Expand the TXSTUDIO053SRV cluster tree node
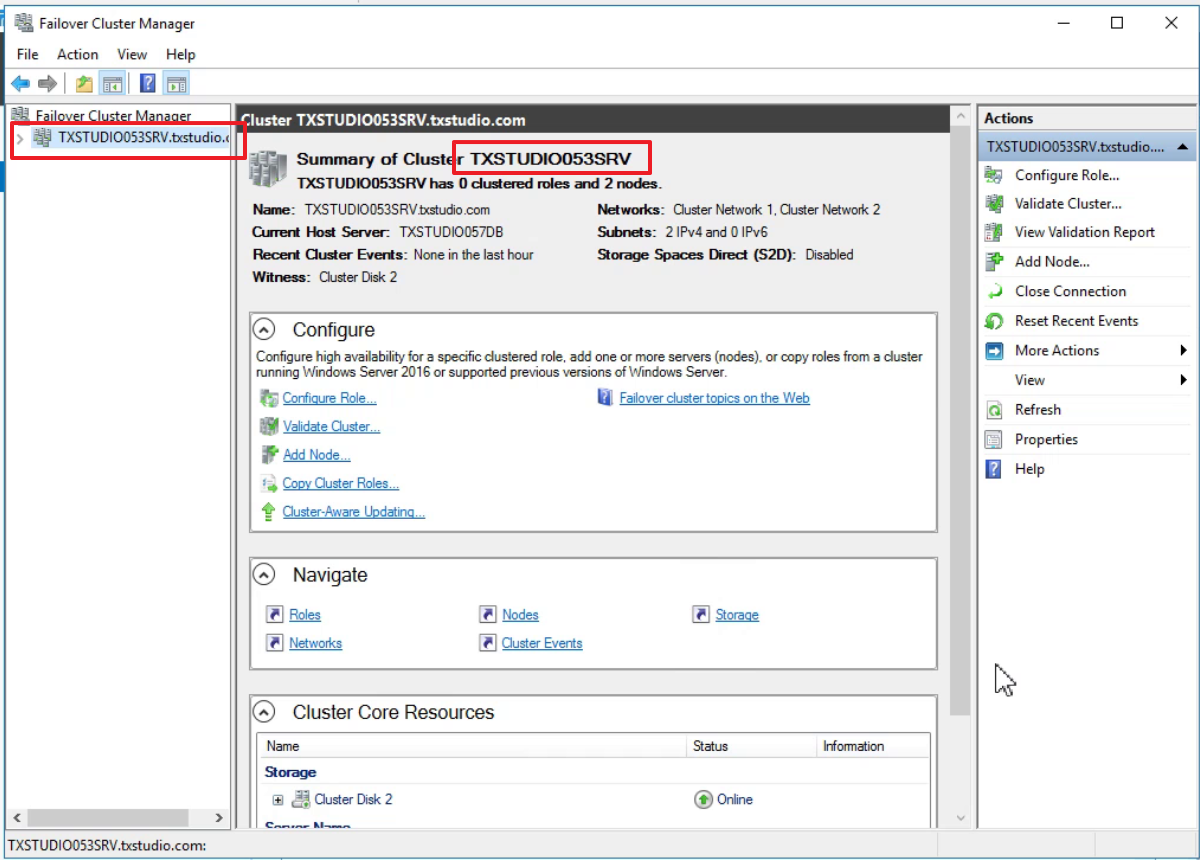Screen dimensions: 1200x860 (20, 138)
